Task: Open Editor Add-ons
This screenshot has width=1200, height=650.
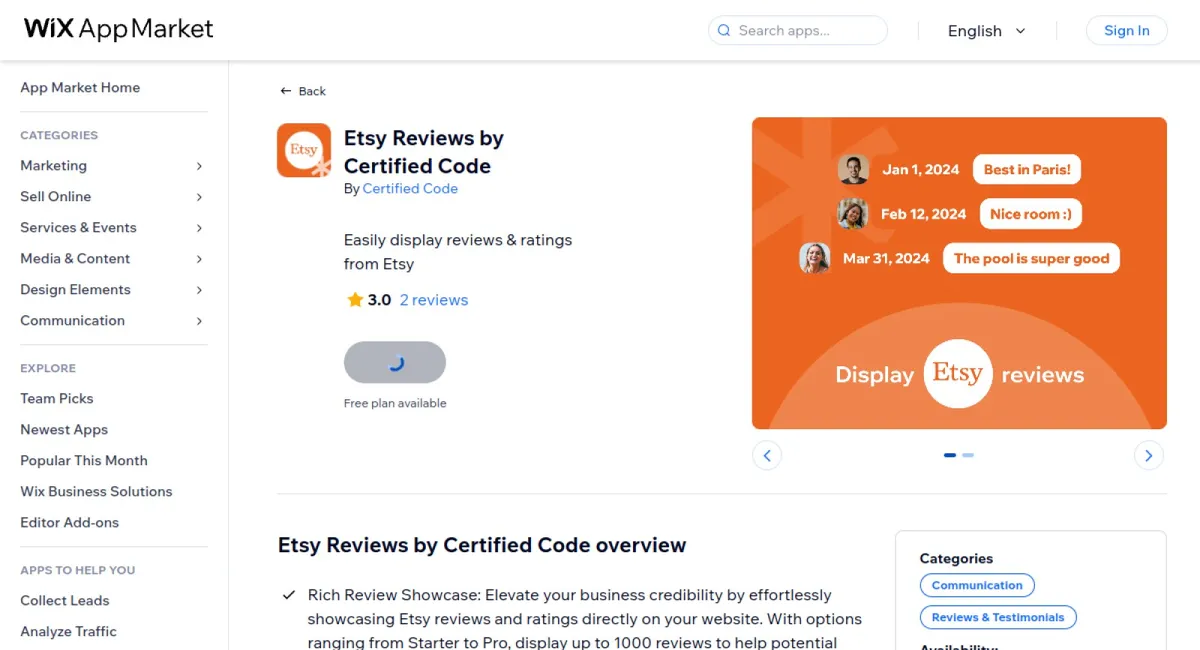Action: click(69, 522)
